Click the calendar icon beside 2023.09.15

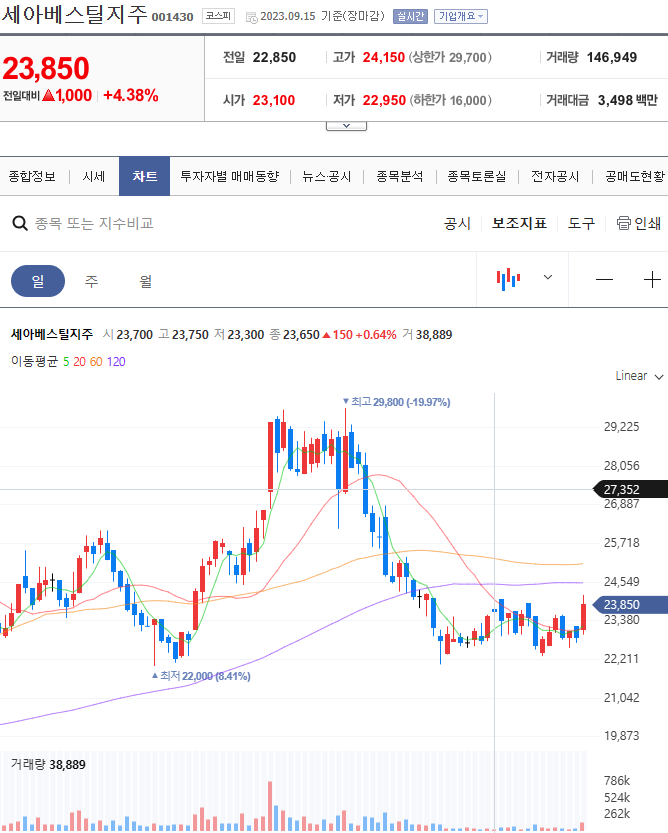(252, 18)
